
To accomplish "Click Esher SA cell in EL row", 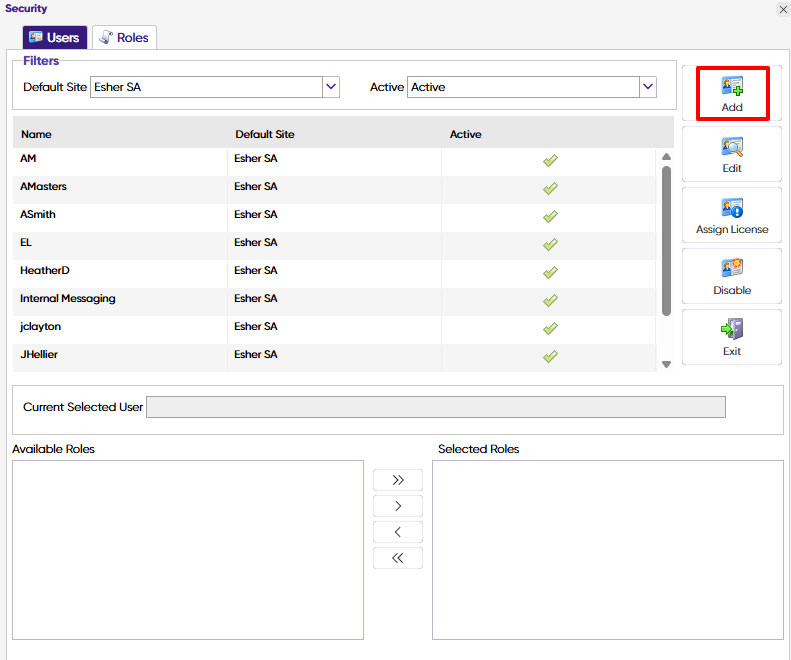I will coord(256,243).
